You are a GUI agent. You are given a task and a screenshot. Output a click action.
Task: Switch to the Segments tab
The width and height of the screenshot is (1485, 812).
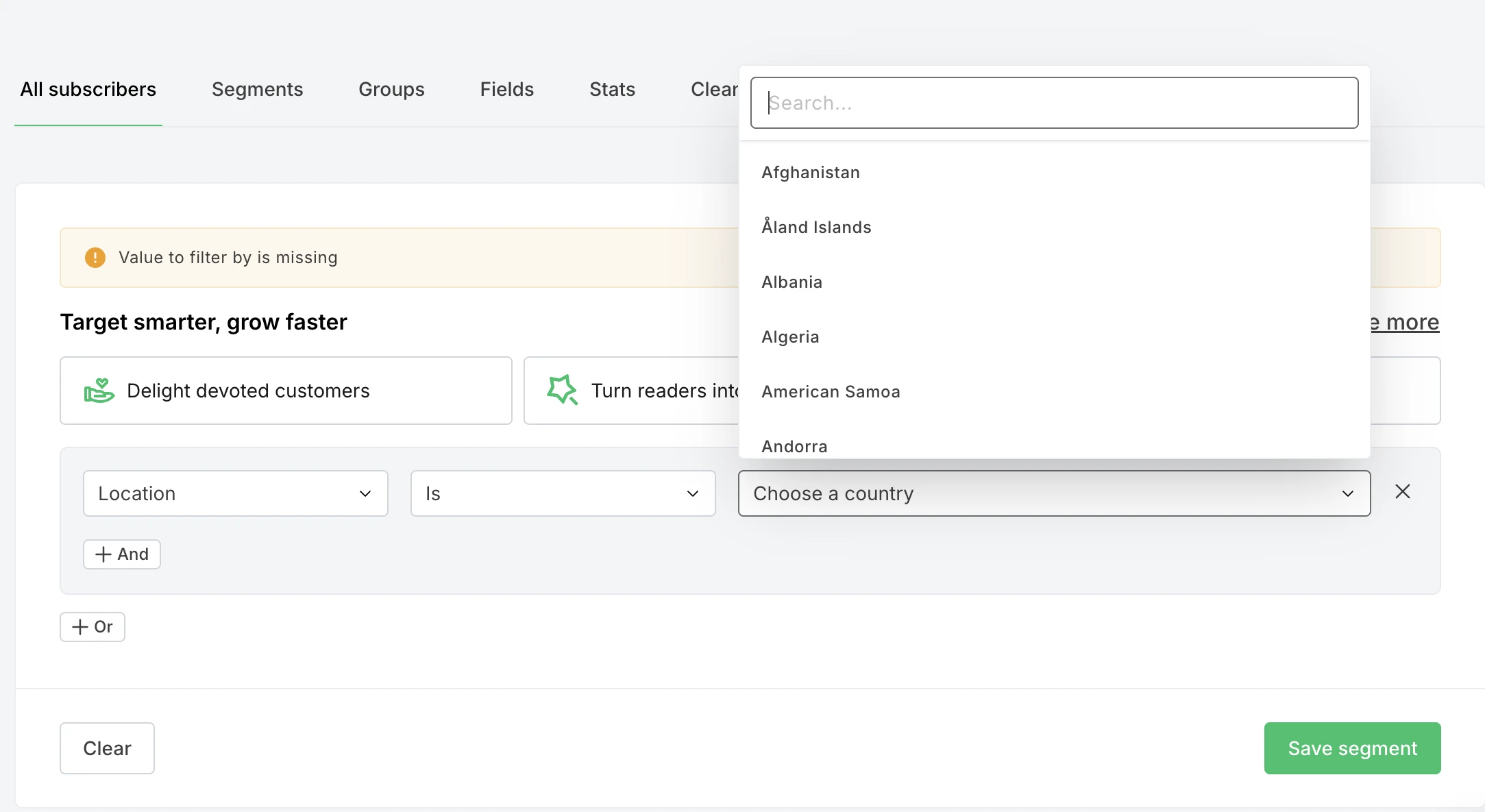[x=257, y=89]
